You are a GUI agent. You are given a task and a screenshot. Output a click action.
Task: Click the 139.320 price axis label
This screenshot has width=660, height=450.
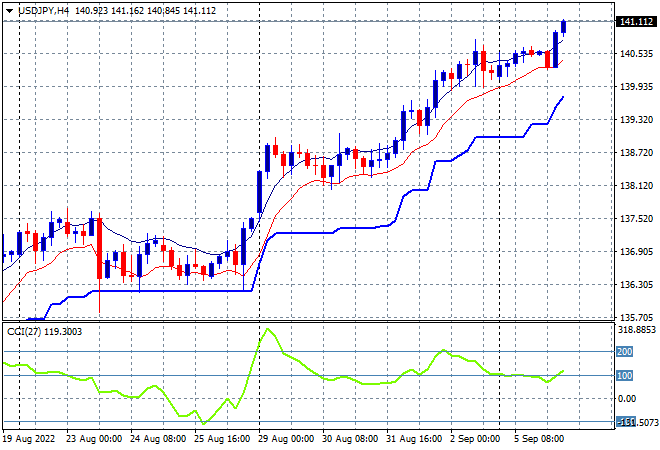pyautogui.click(x=636, y=120)
